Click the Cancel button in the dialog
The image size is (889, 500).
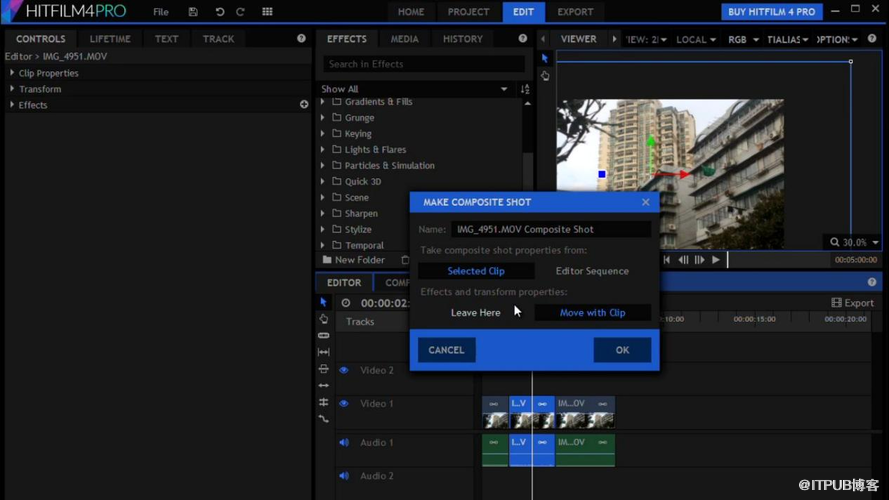pyautogui.click(x=446, y=350)
